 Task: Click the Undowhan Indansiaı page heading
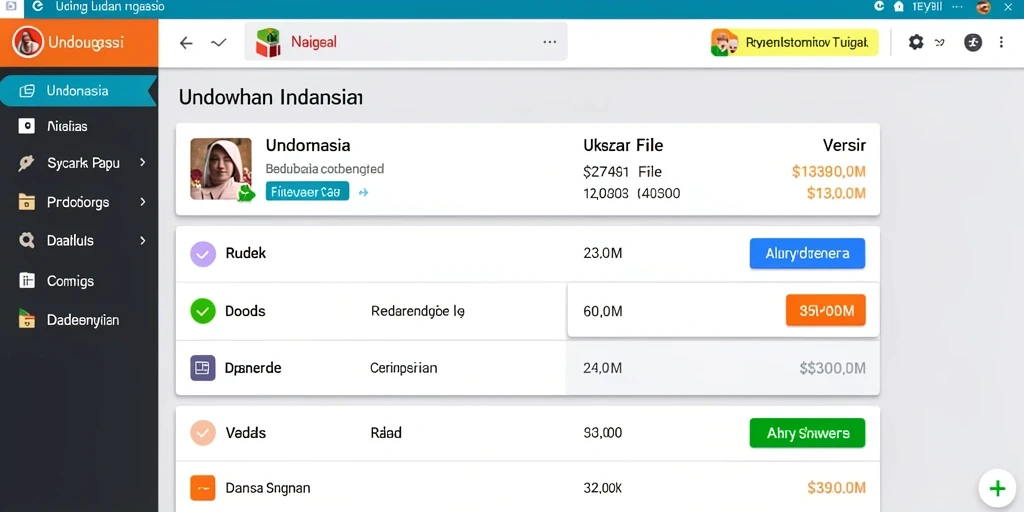270,98
